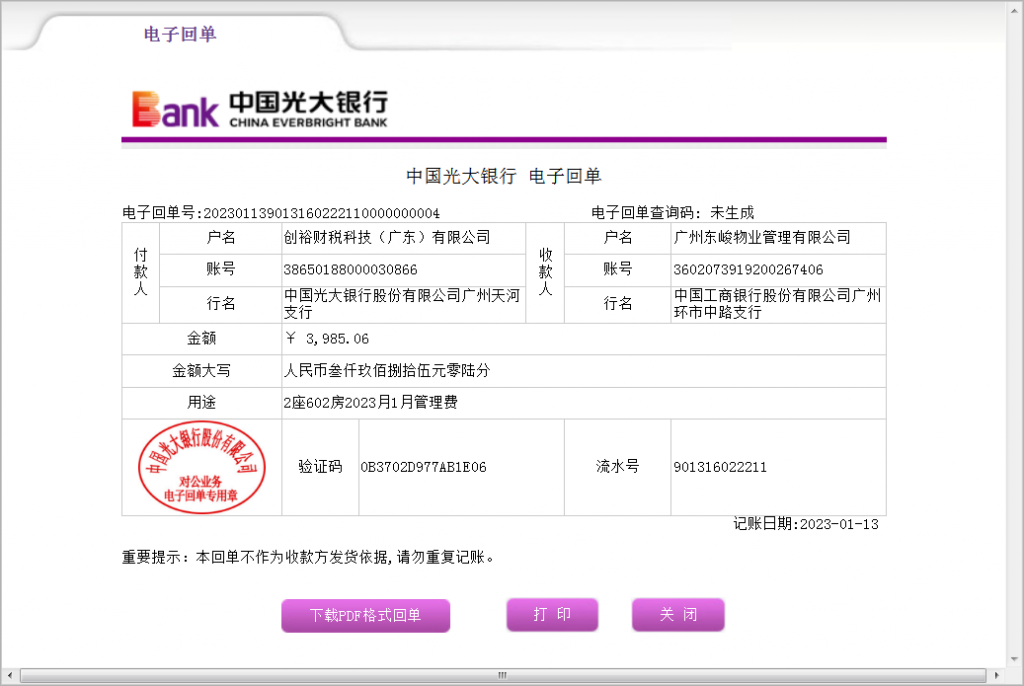
Task: Click the 记账日期 2023-01-13 text
Action: [x=806, y=524]
